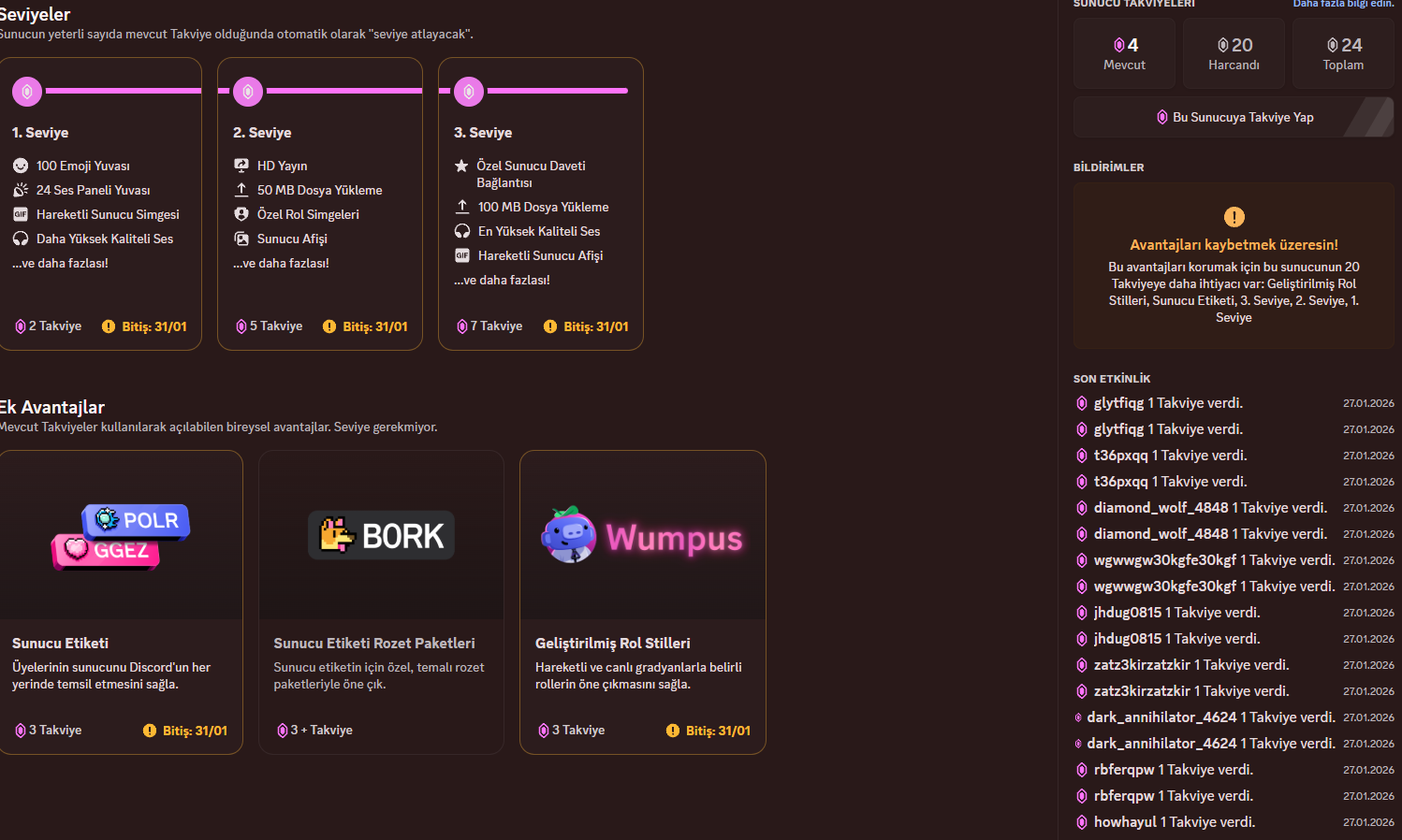Viewport: 1402px width, 840px height.
Task: Click ...ve daha fazlası! in the 1. Seviye card
Action: (x=60, y=263)
